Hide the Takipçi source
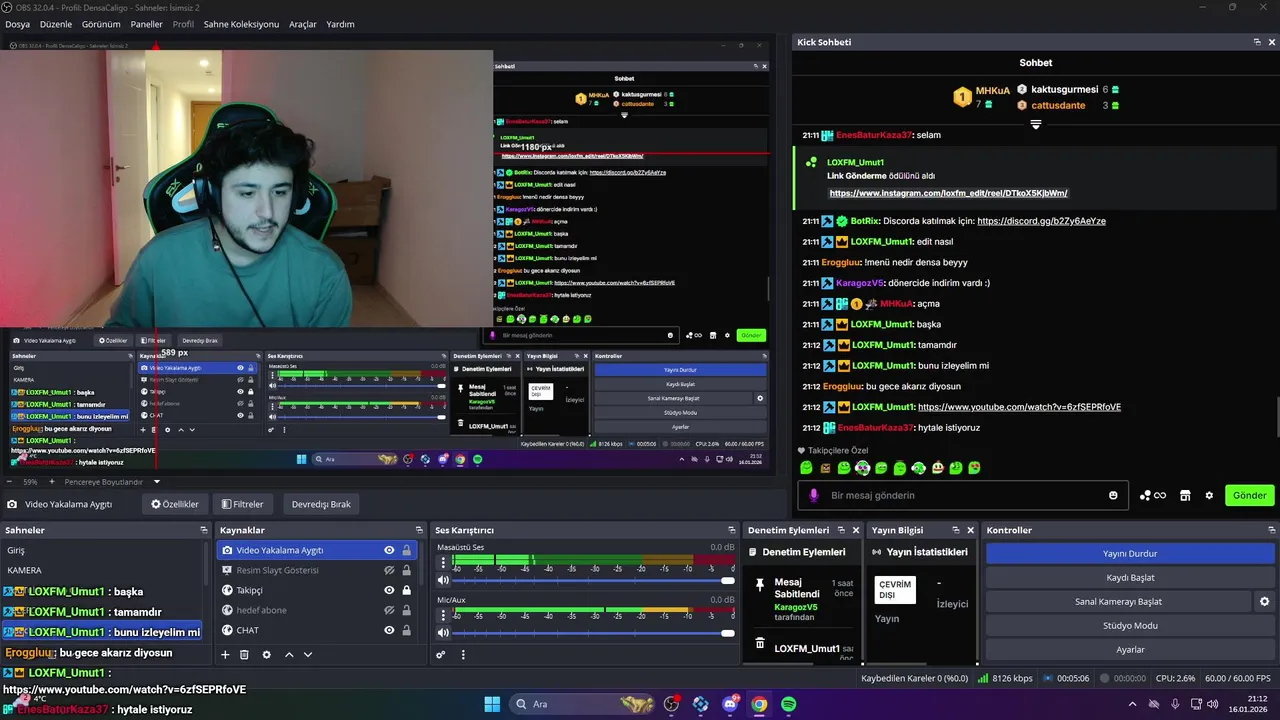 (x=389, y=590)
